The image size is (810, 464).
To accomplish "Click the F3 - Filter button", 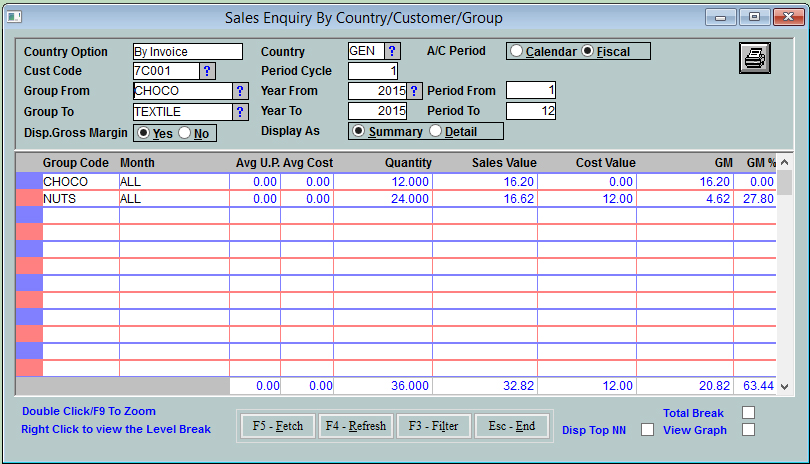I will [434, 426].
